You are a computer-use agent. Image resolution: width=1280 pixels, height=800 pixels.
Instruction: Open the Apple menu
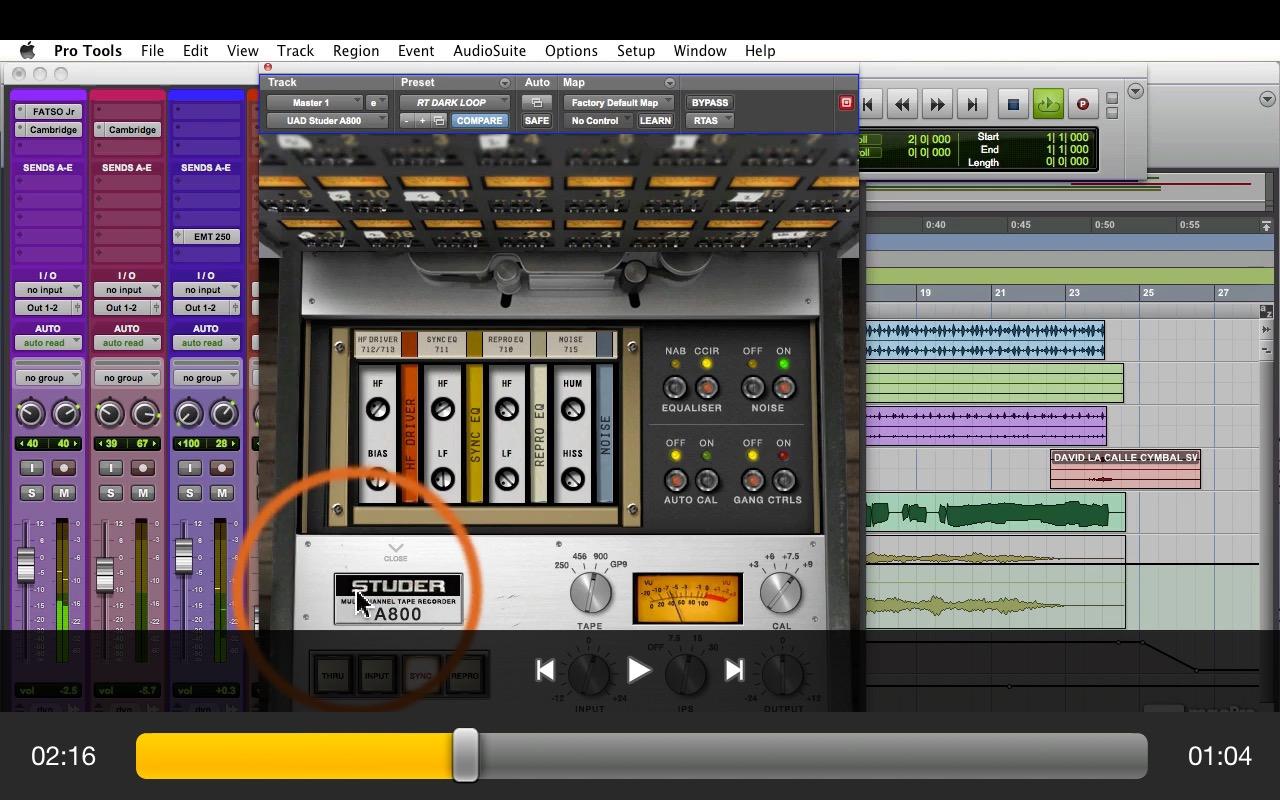pyautogui.click(x=27, y=51)
